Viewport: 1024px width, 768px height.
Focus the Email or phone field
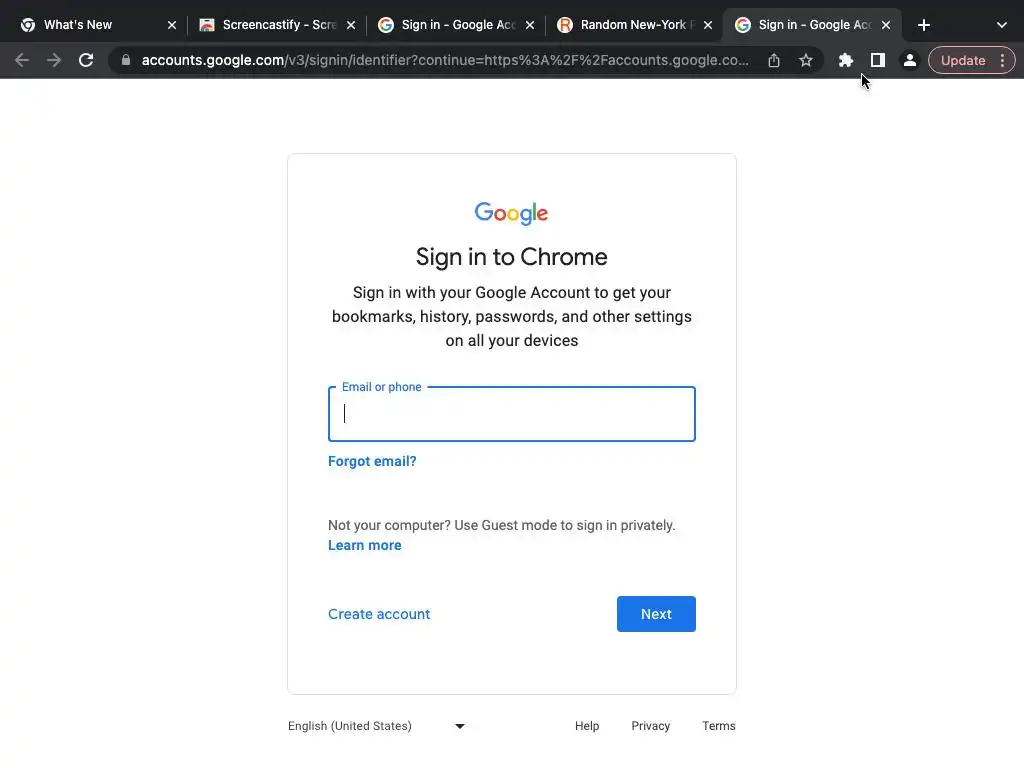(x=511, y=414)
